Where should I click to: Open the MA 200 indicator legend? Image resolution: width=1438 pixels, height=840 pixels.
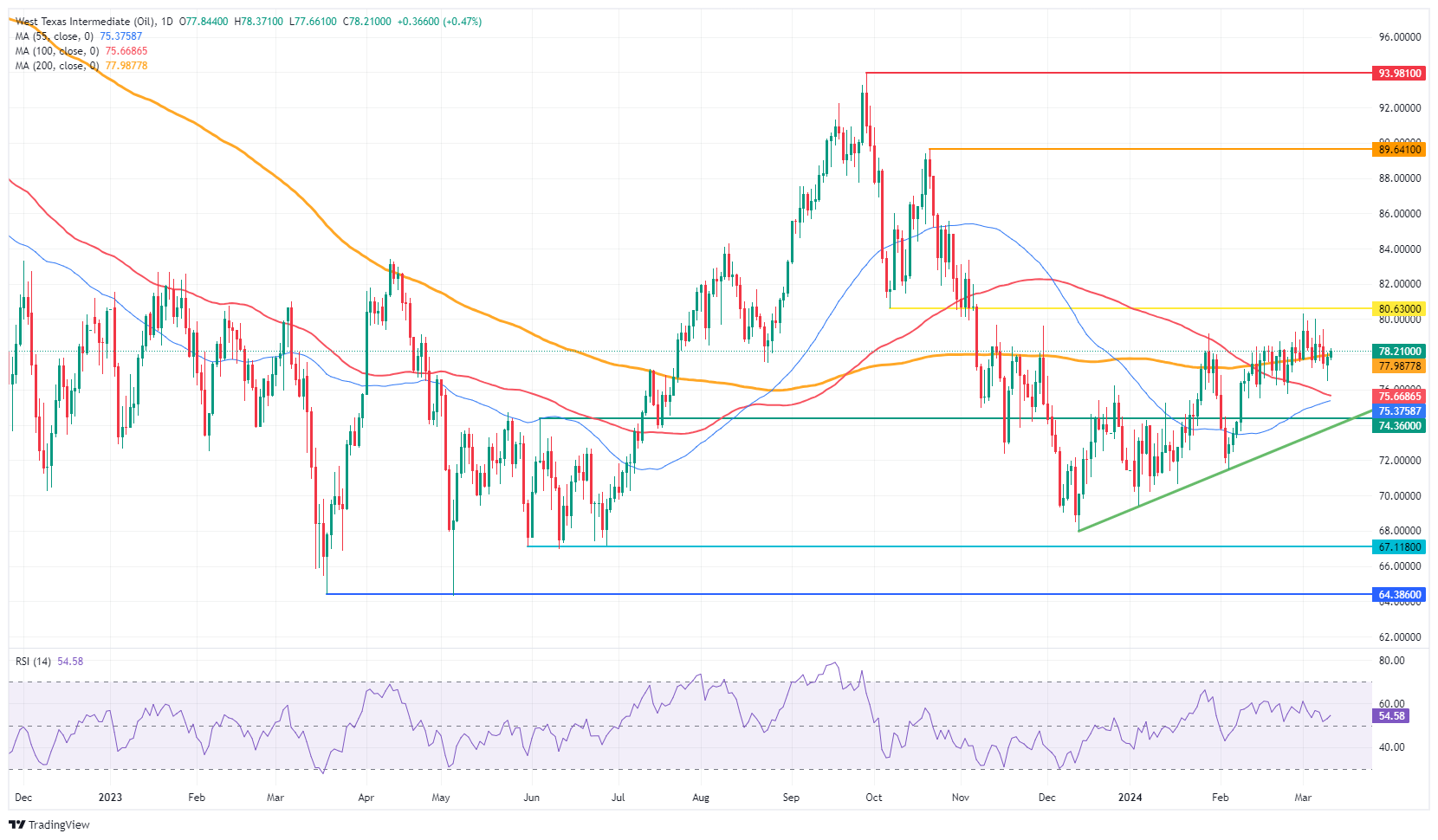coord(56,66)
